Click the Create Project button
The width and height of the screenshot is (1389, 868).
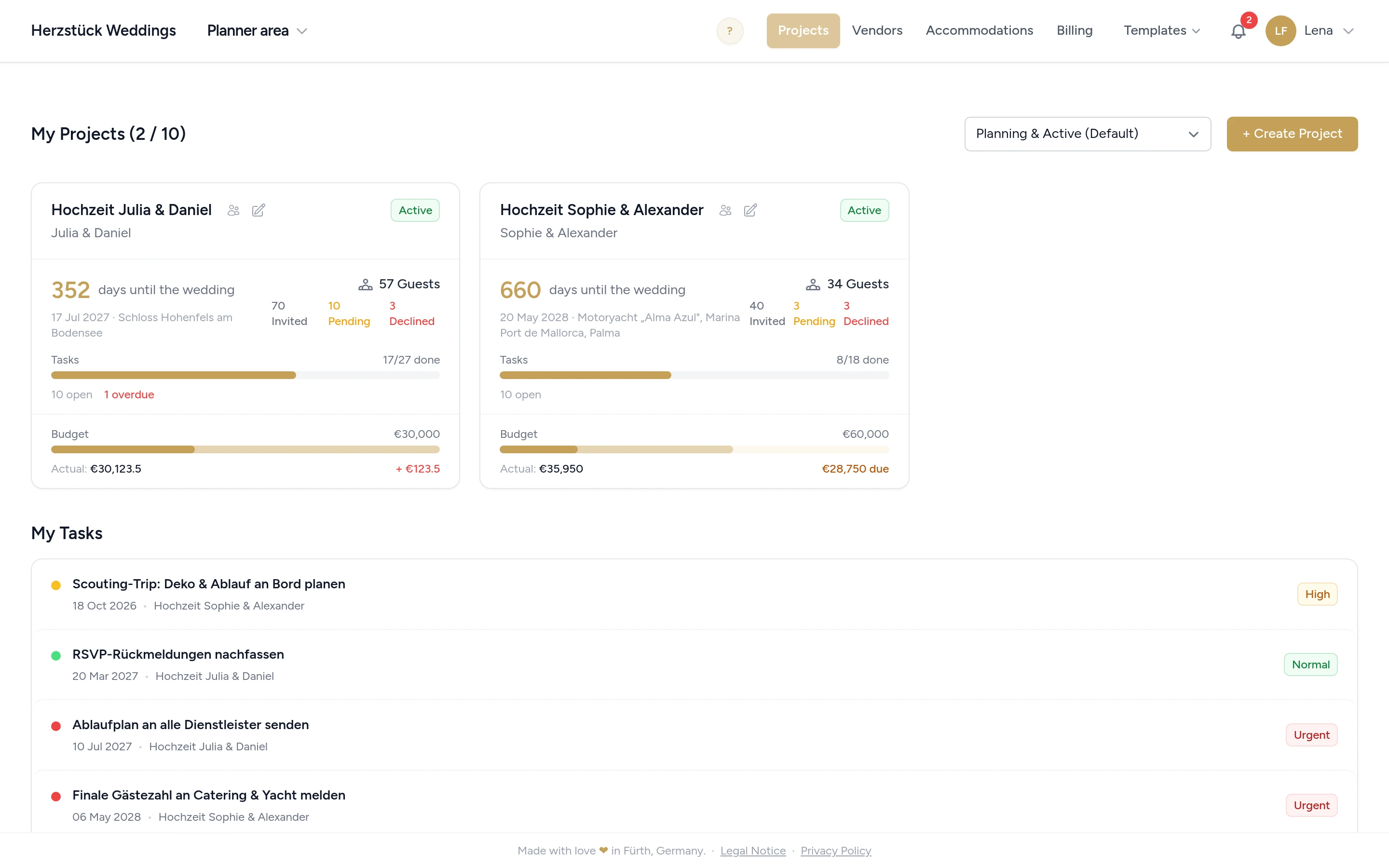(x=1292, y=135)
